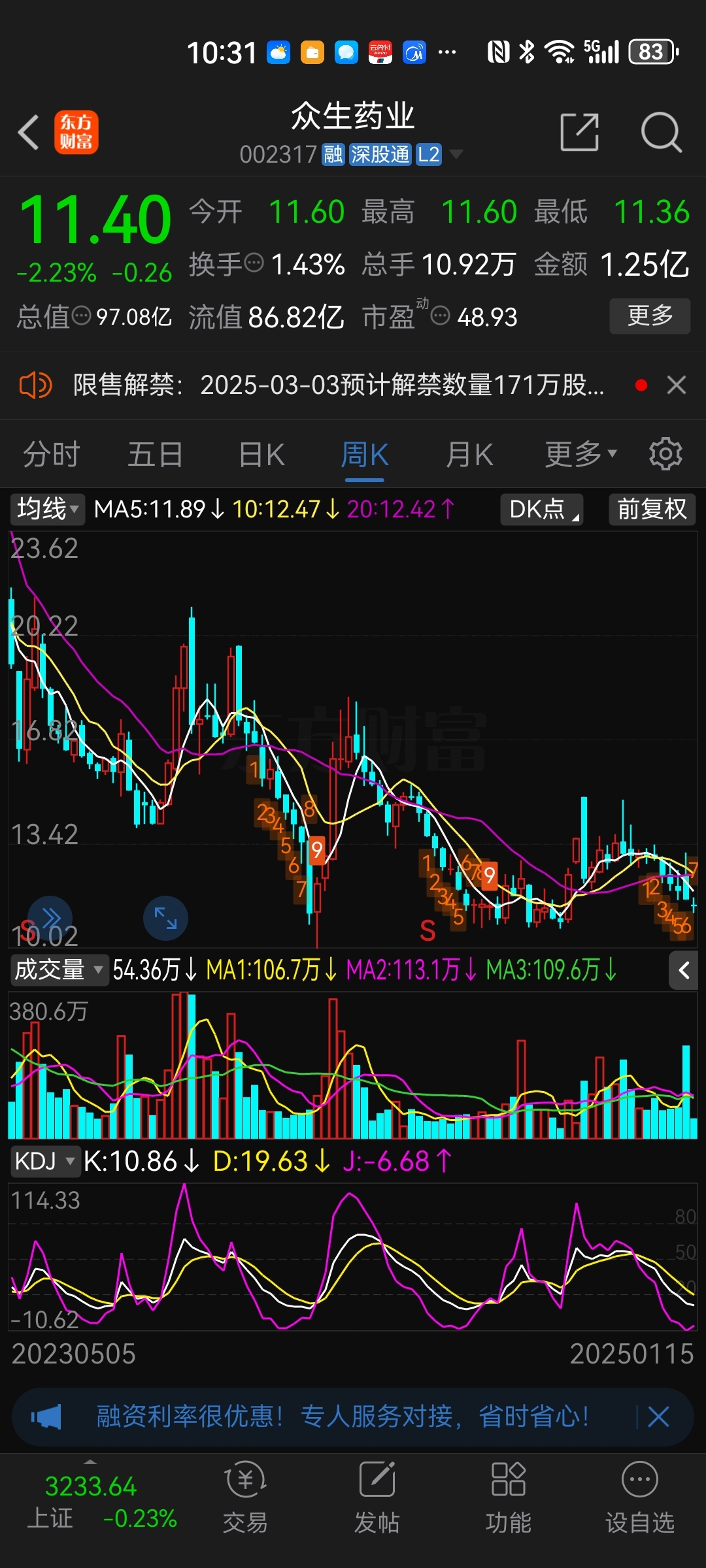Switch to 五日 tab
This screenshot has width=706, height=1568.
coord(156,454)
